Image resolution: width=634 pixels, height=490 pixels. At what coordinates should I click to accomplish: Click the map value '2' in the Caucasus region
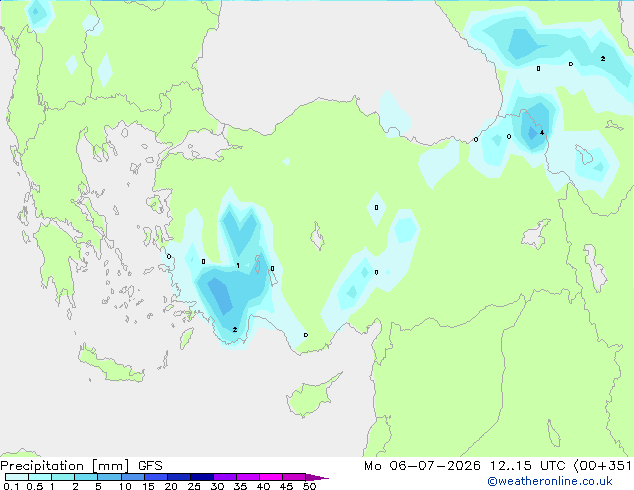click(603, 59)
